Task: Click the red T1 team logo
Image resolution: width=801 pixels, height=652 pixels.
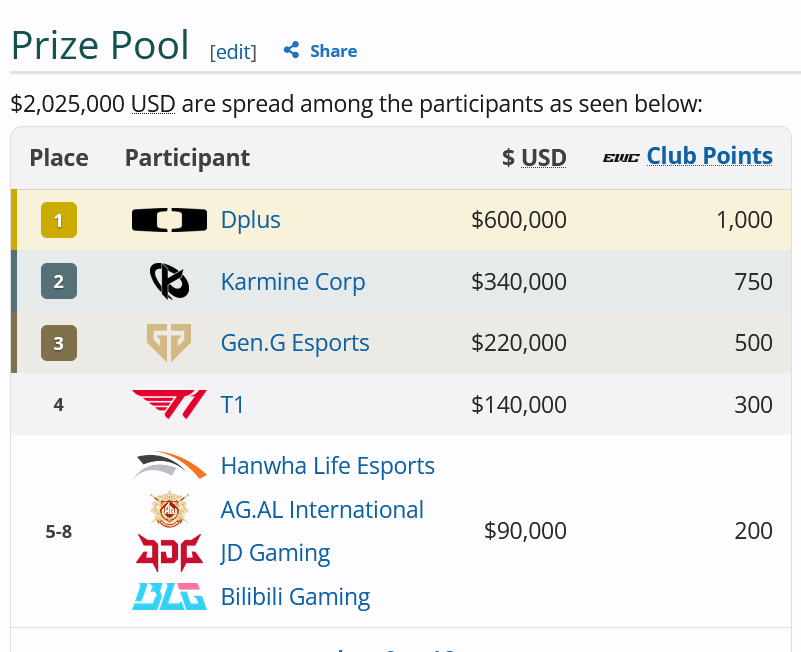Action: (169, 404)
